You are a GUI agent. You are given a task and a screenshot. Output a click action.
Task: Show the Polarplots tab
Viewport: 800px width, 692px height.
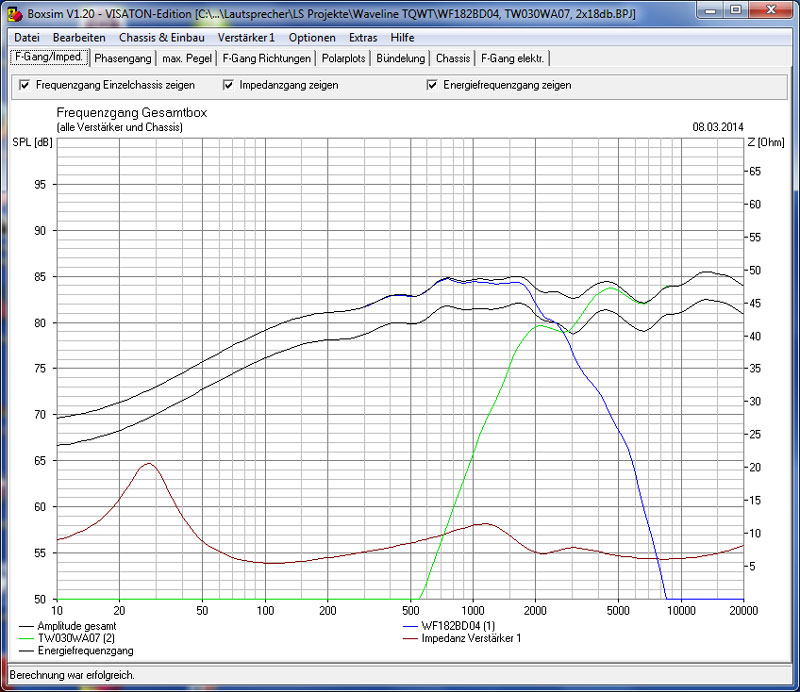pyautogui.click(x=344, y=59)
